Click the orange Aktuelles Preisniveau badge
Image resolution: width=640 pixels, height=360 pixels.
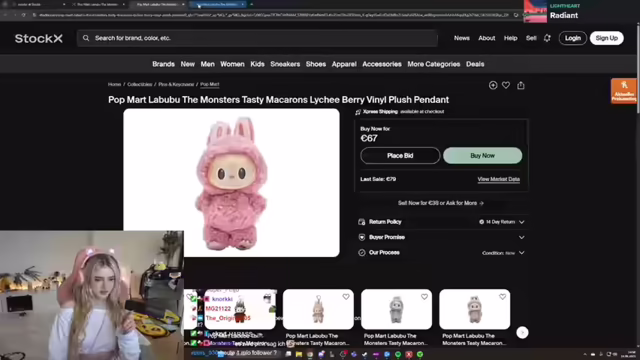pos(624,91)
